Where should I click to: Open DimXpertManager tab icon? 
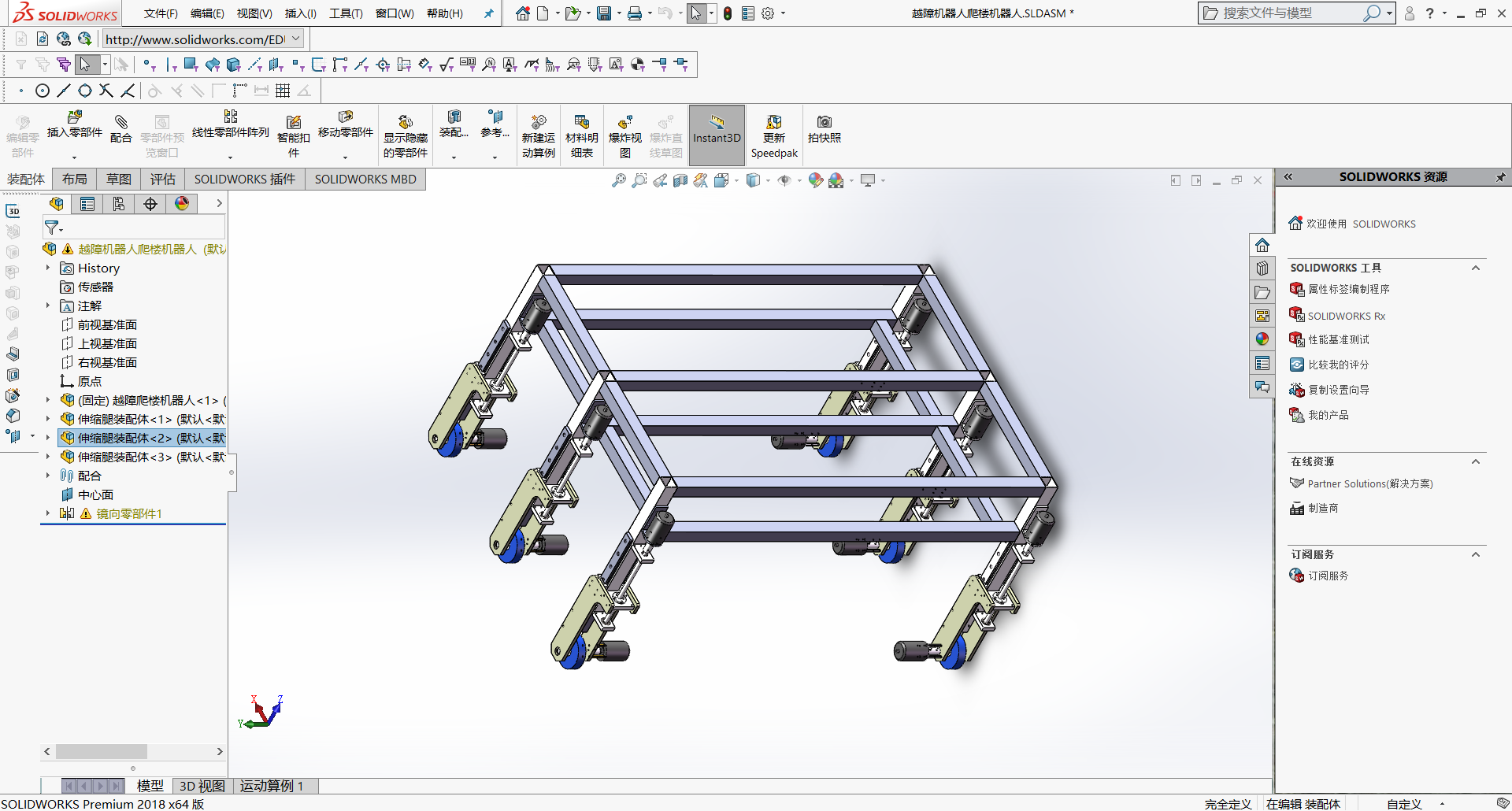(150, 204)
